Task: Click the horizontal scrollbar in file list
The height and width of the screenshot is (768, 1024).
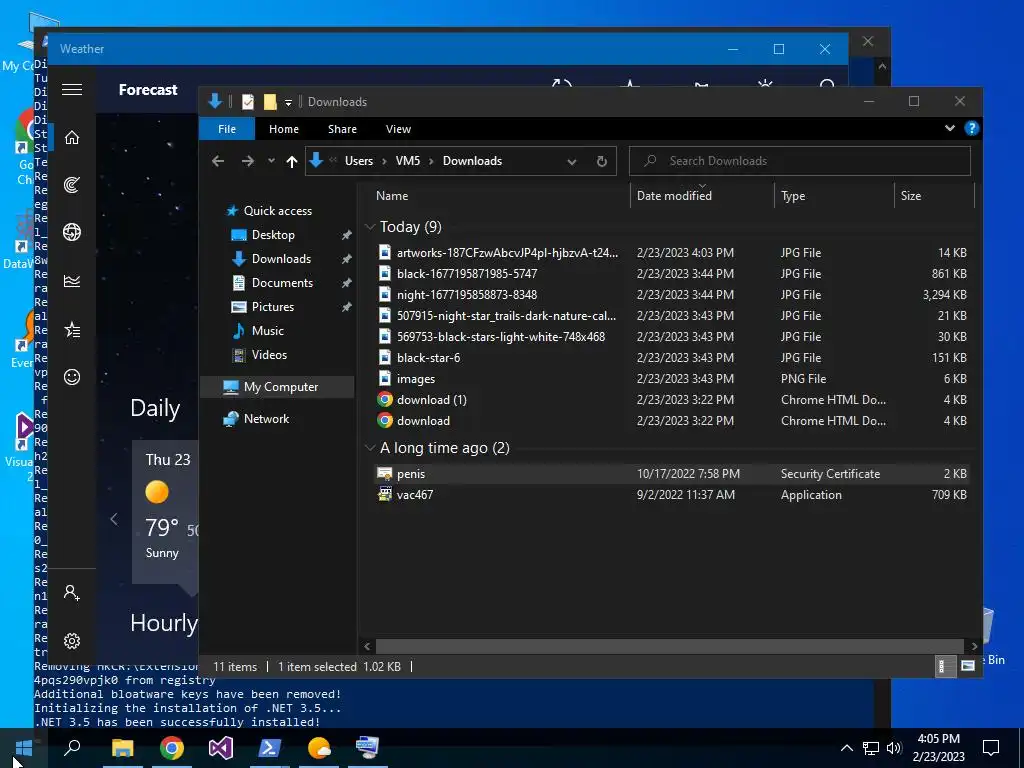Action: click(669, 646)
